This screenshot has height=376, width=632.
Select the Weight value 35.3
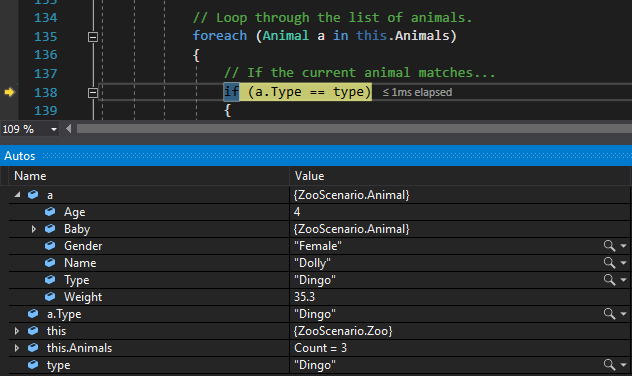coord(304,297)
